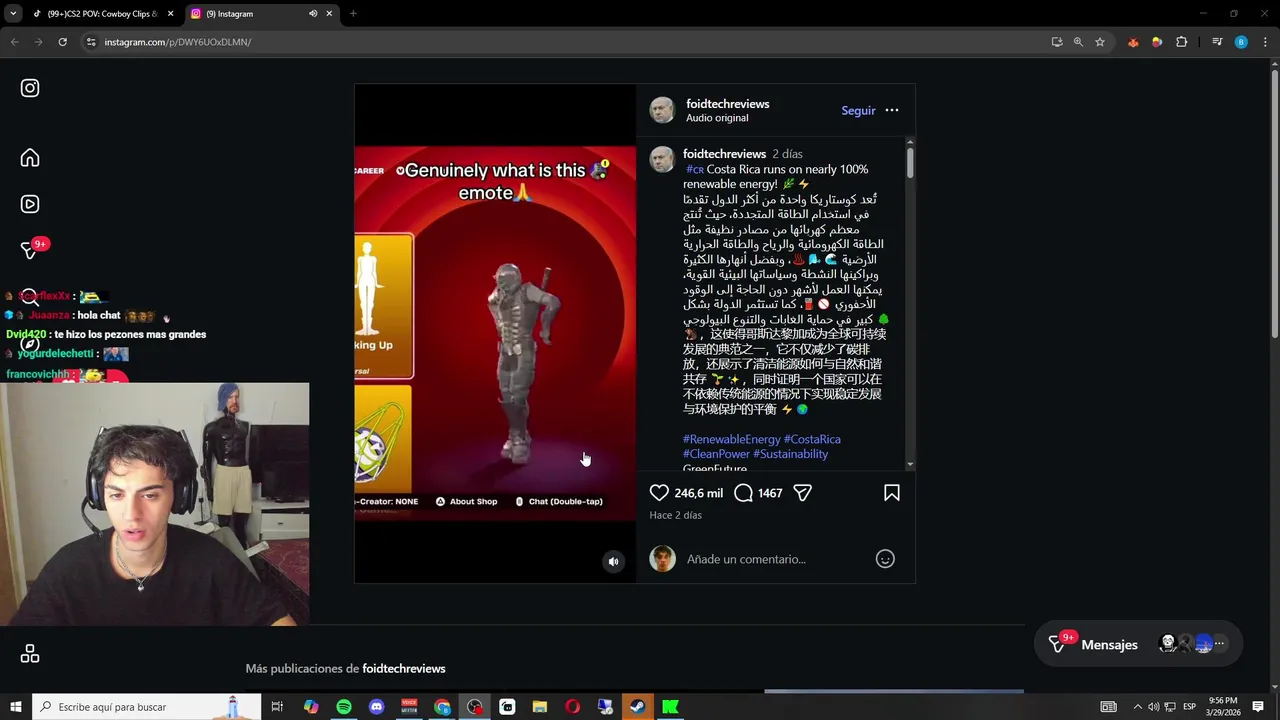Open the Windows Start menu
Image resolution: width=1280 pixels, height=720 pixels.
pos(16,707)
